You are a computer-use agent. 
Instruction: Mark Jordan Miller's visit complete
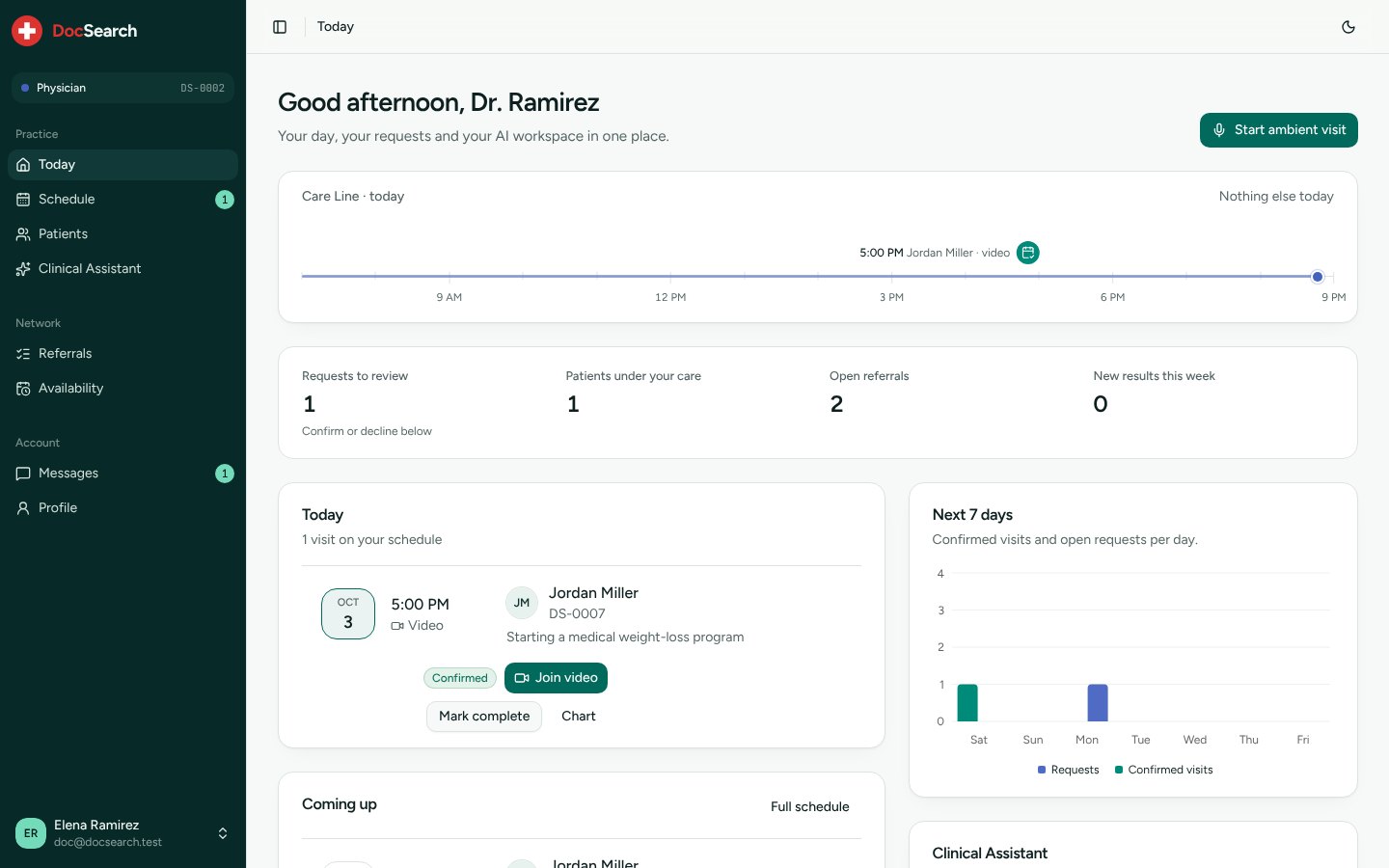tap(484, 717)
